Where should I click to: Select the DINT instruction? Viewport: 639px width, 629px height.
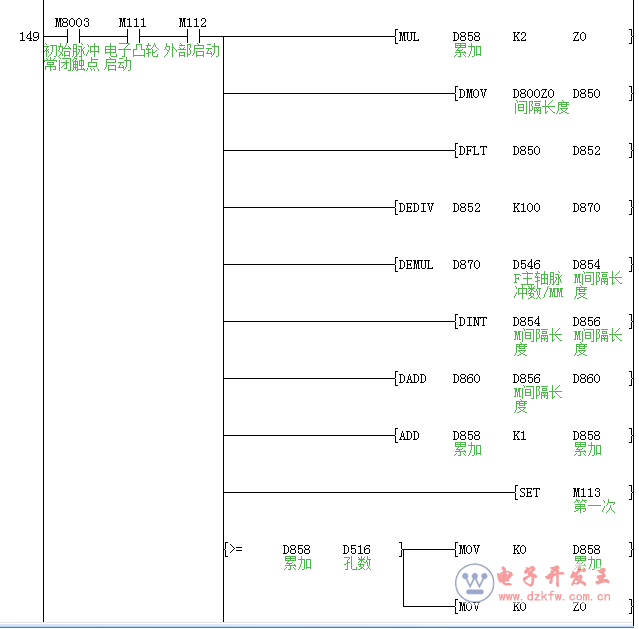[x=472, y=322]
